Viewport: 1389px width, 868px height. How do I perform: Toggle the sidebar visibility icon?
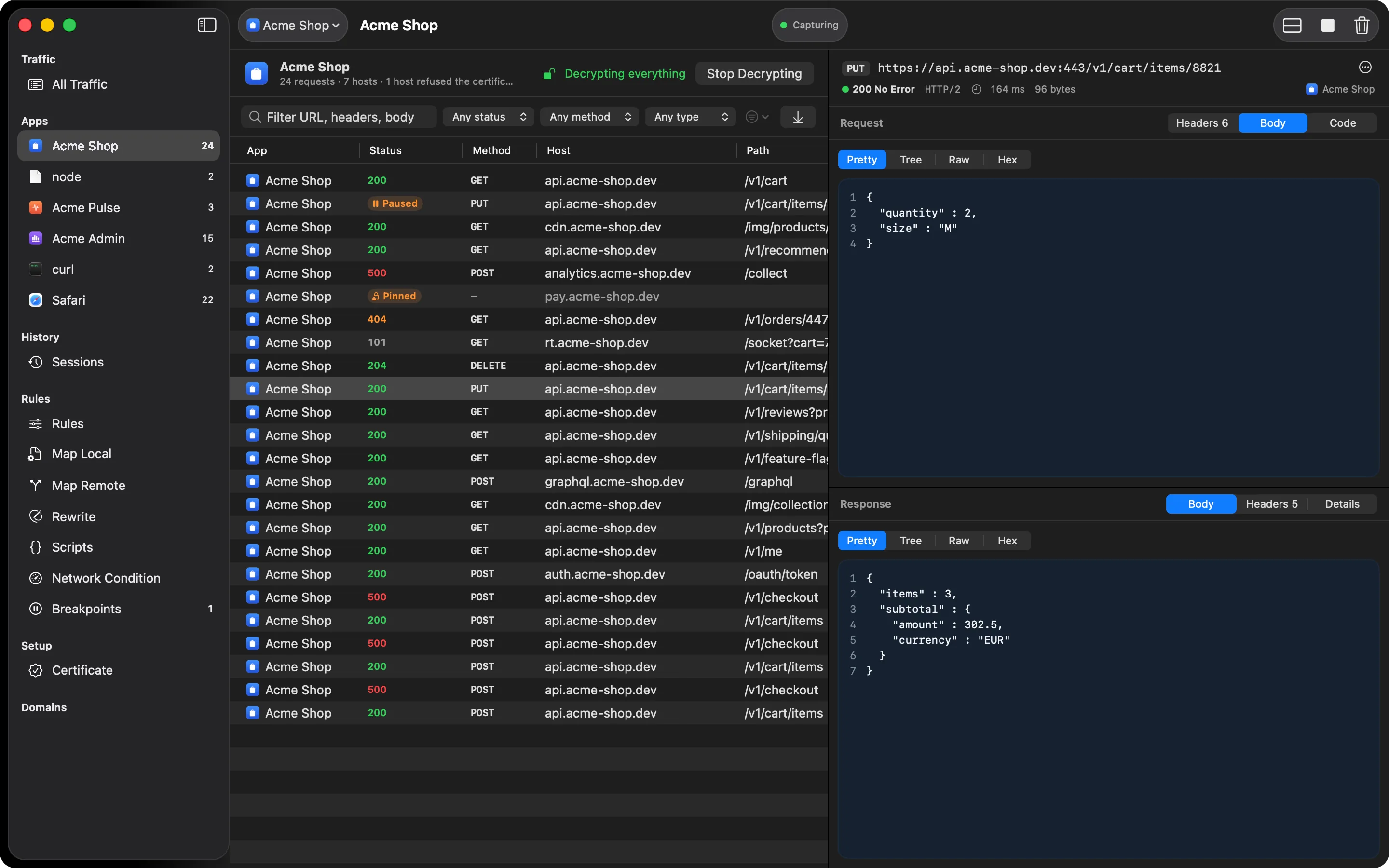(206, 25)
